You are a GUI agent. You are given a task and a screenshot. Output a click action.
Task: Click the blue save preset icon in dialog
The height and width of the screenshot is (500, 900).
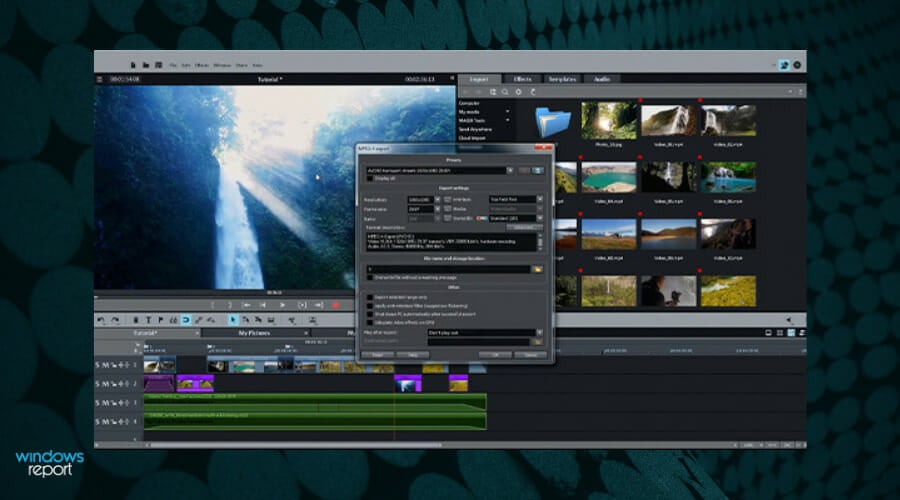pos(538,170)
